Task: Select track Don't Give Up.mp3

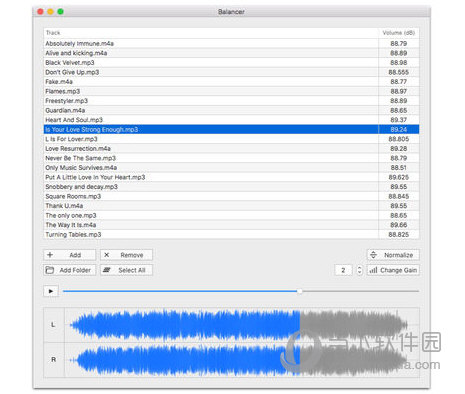Action: [x=231, y=72]
